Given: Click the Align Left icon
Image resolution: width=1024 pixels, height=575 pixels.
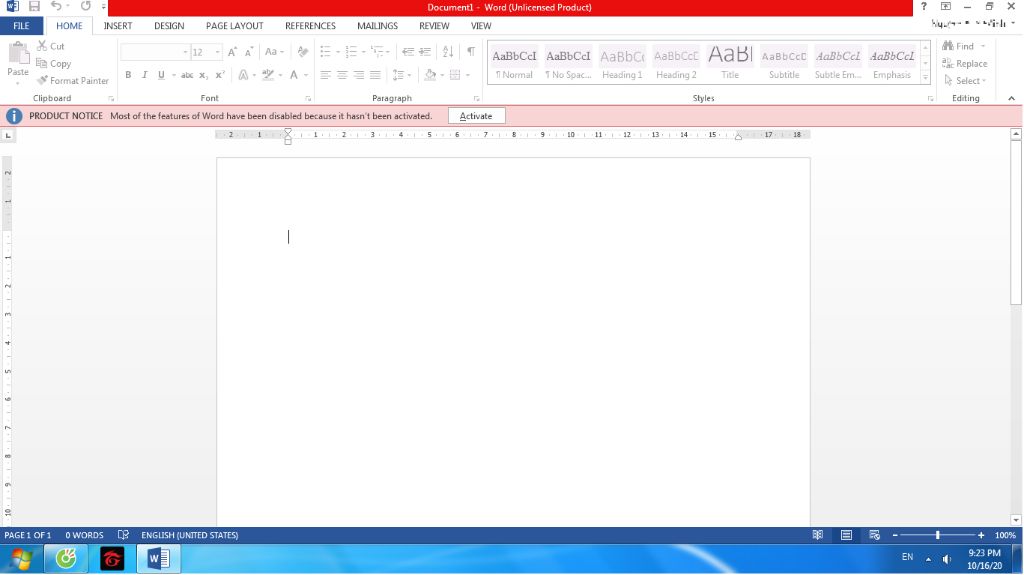Looking at the screenshot, I should [x=325, y=75].
